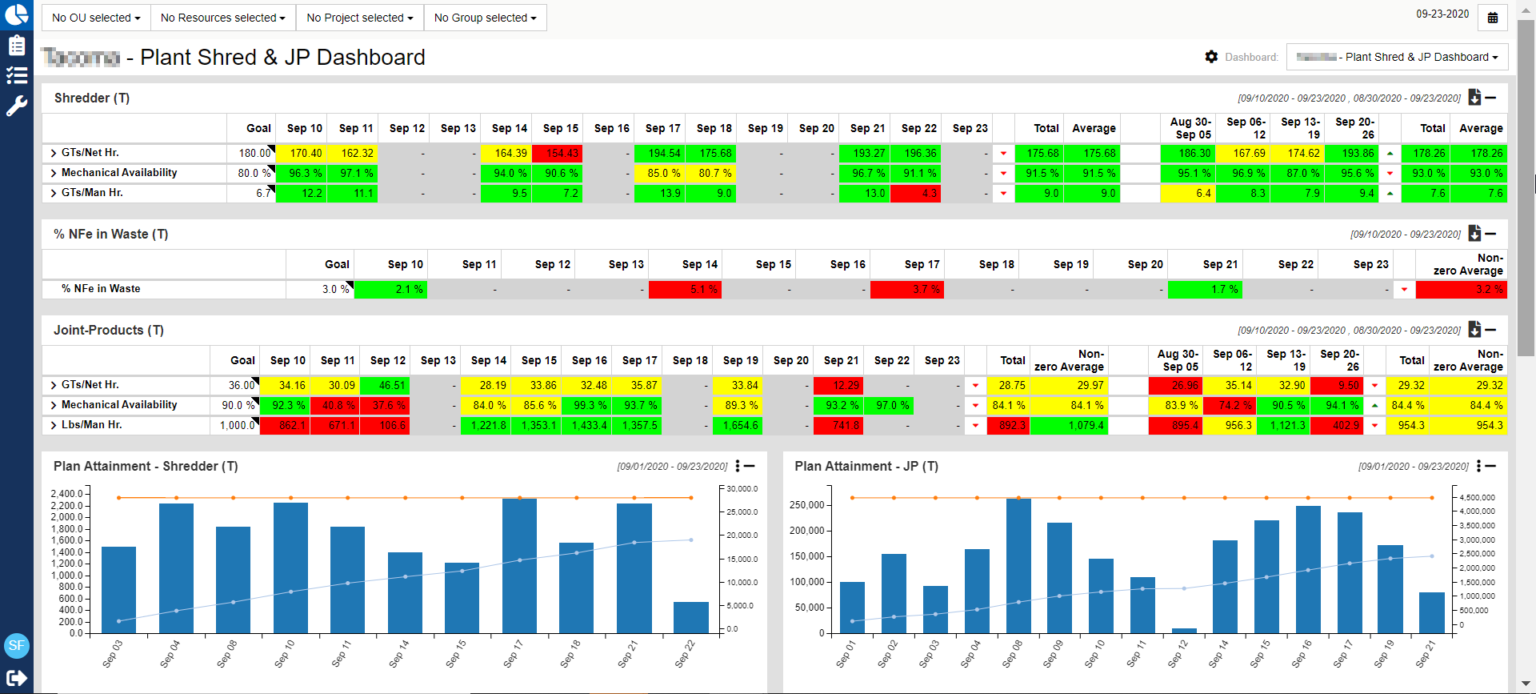Open the No OU selected dropdown
This screenshot has width=1536, height=694.
point(95,17)
